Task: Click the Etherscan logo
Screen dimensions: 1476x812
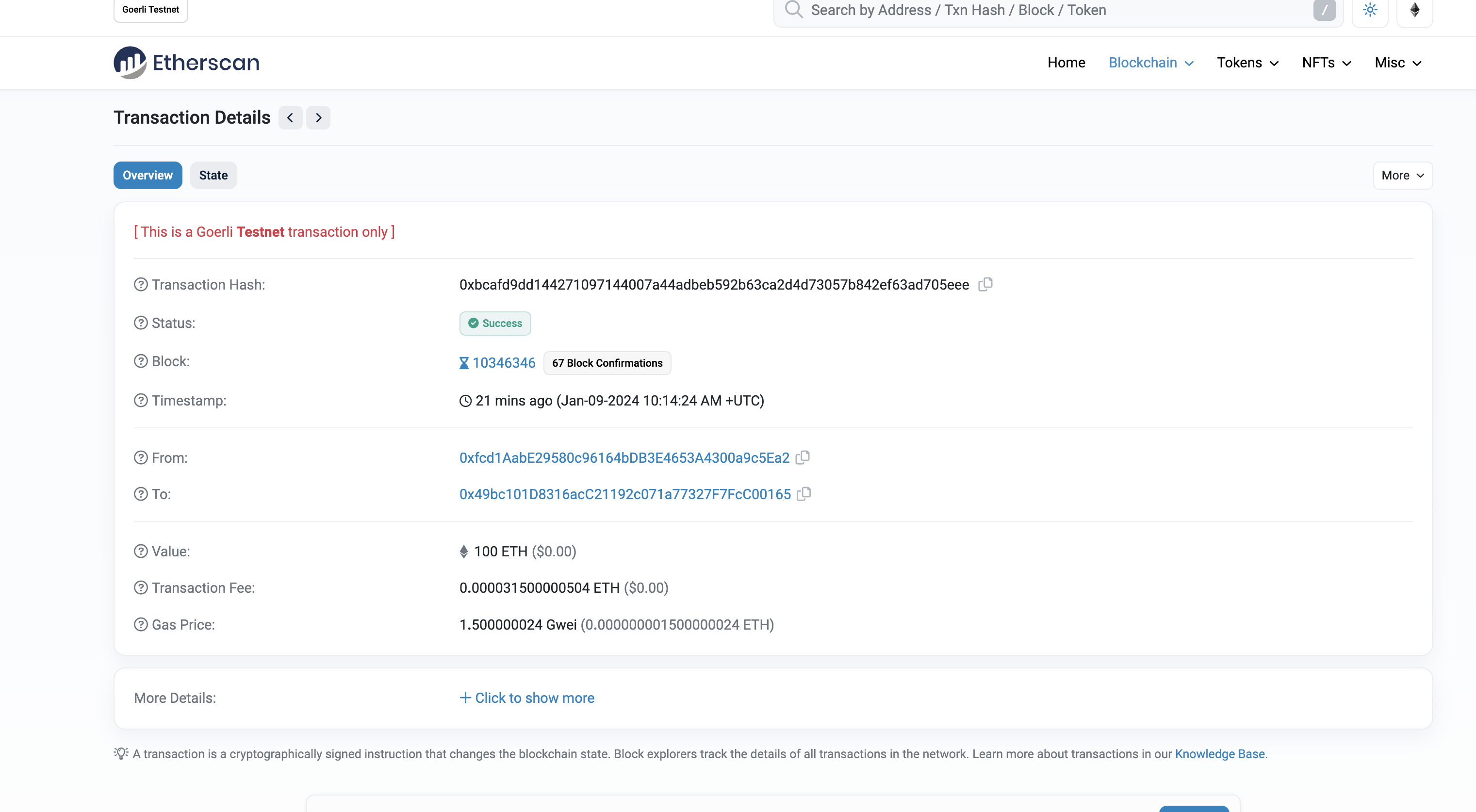Action: pos(186,63)
